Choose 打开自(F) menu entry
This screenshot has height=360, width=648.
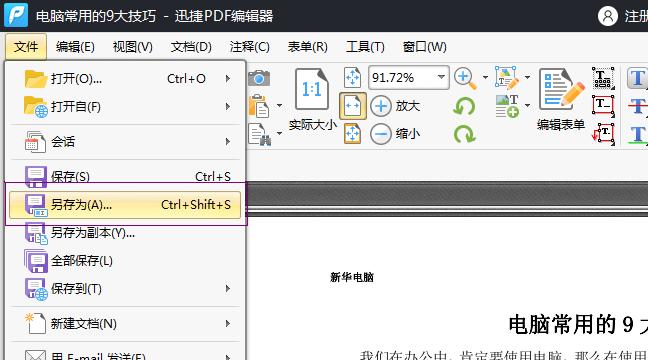[125, 107]
